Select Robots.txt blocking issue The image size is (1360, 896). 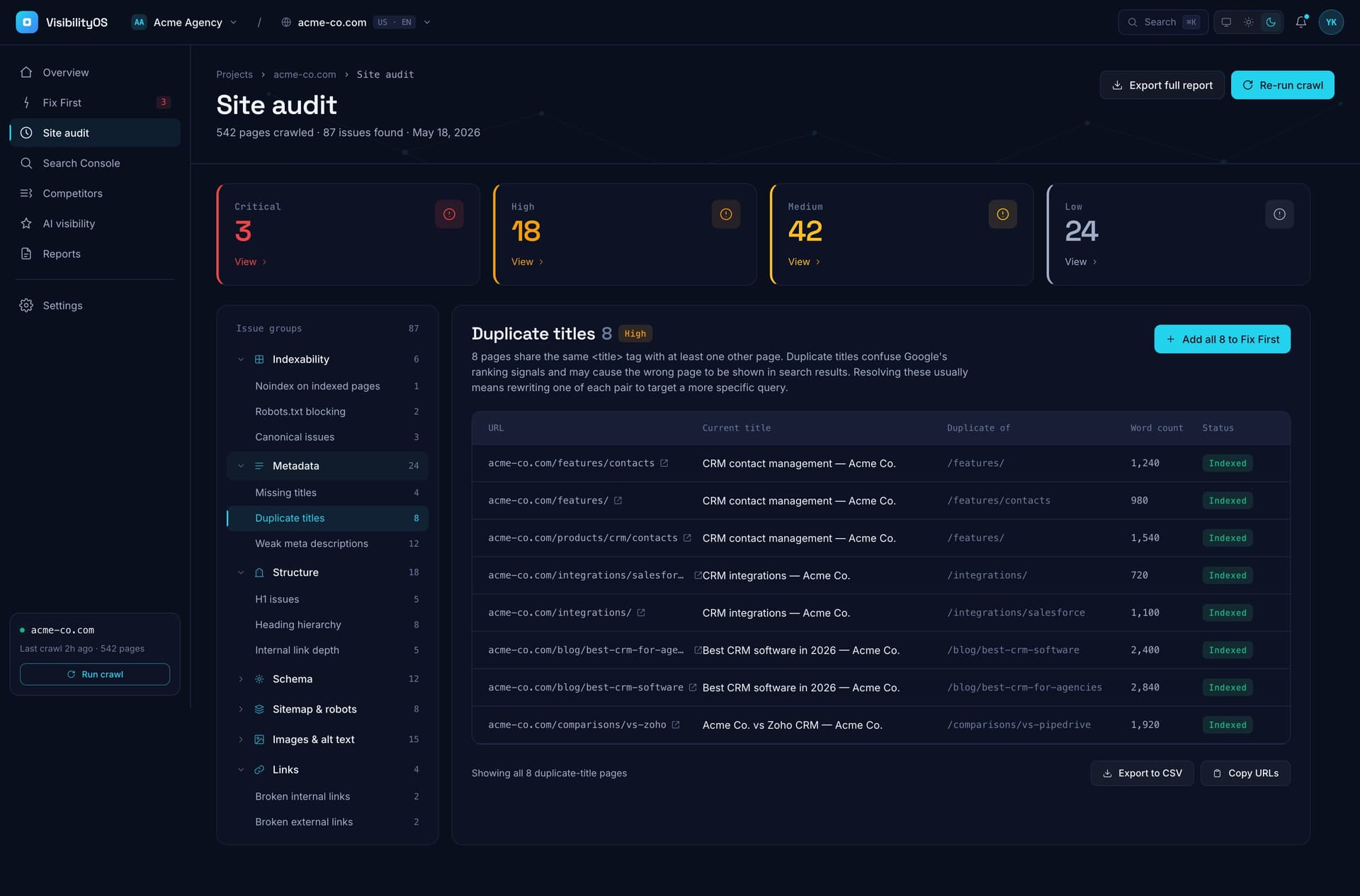point(327,412)
